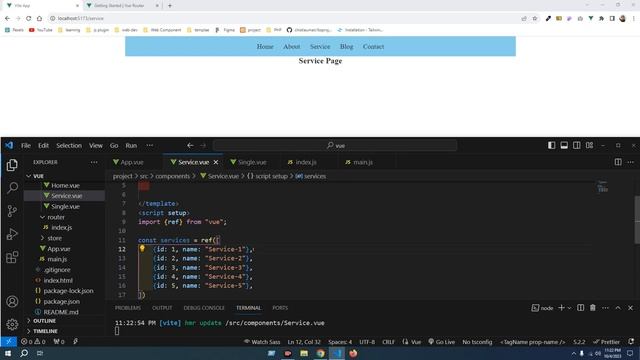Image resolution: width=640 pixels, height=360 pixels.
Task: Open the Accounts menu in activity bar
Action: pyautogui.click(x=12, y=301)
